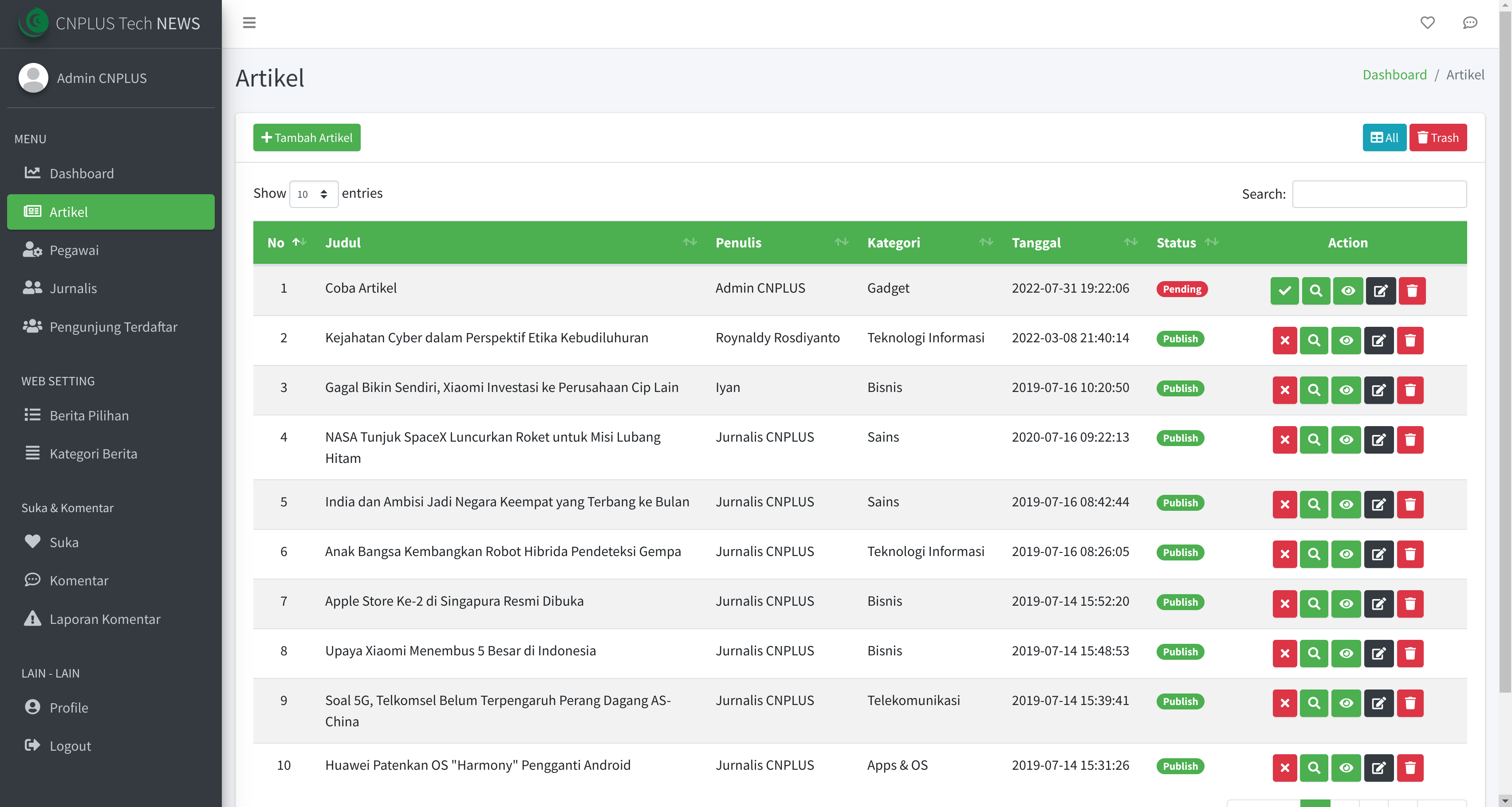The image size is (1512, 807).
Task: Focus the Search input field
Action: pyautogui.click(x=1379, y=194)
